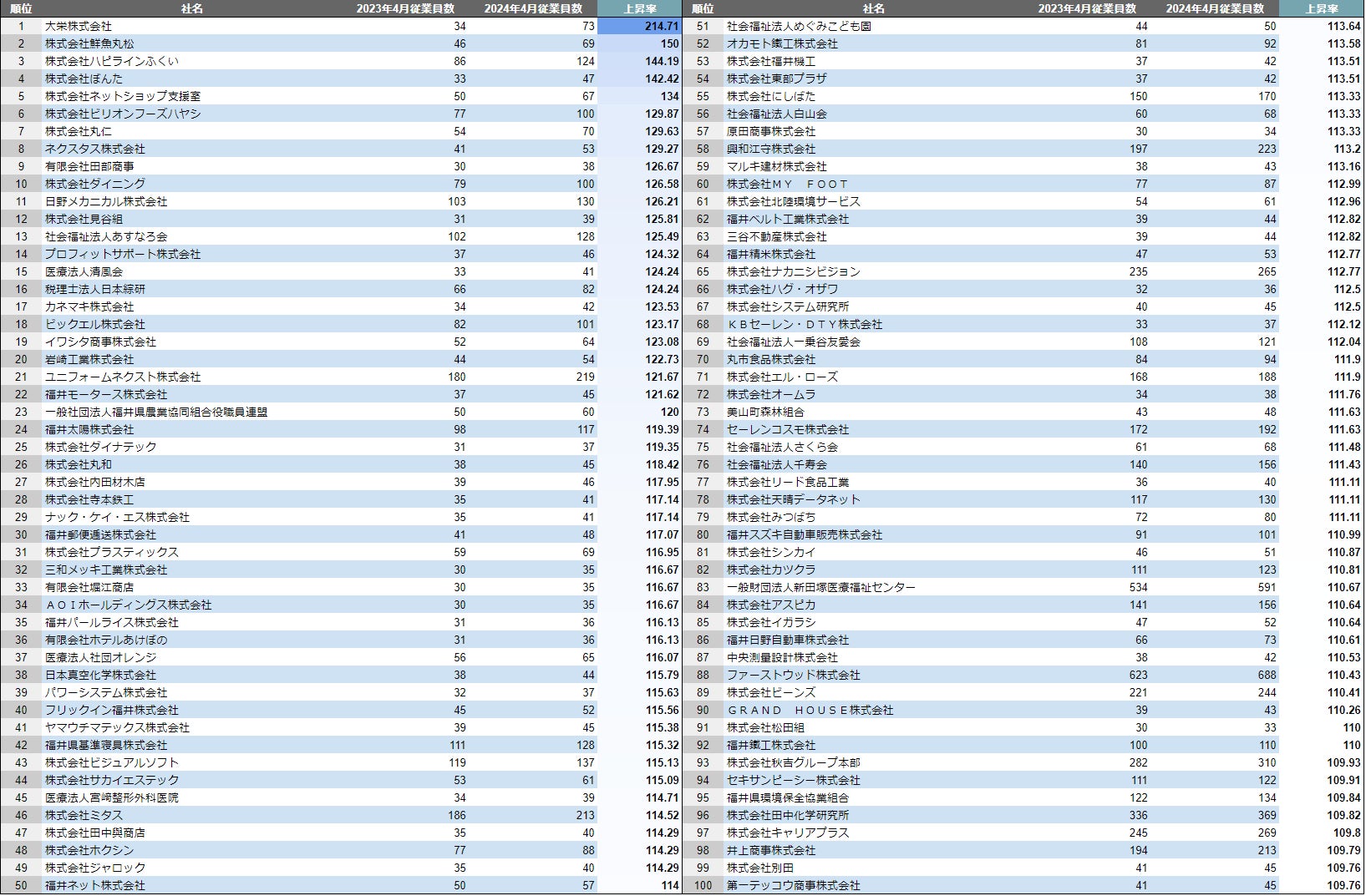Viewport: 1366px width, 896px height.
Task: Select ナック・ケイ・エス株式会社
Action: coord(117,517)
